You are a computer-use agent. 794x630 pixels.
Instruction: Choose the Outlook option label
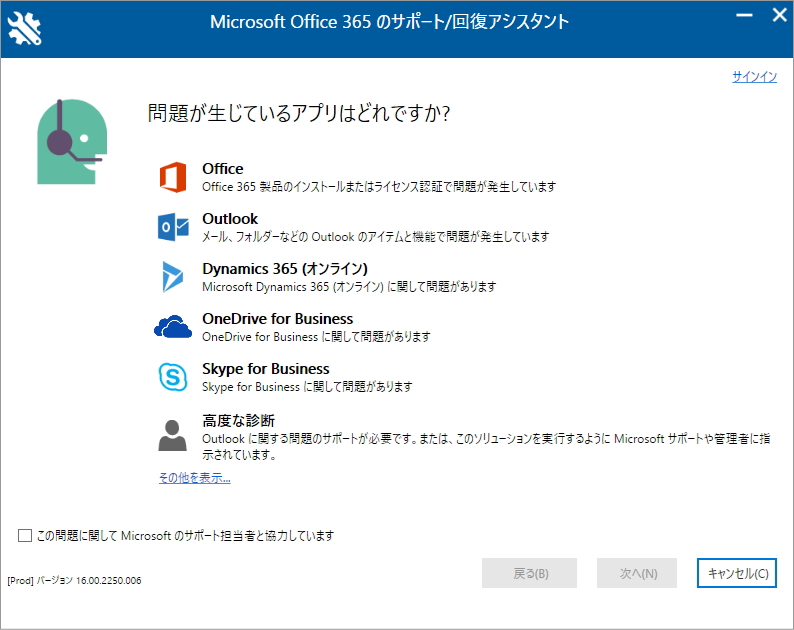click(x=230, y=219)
